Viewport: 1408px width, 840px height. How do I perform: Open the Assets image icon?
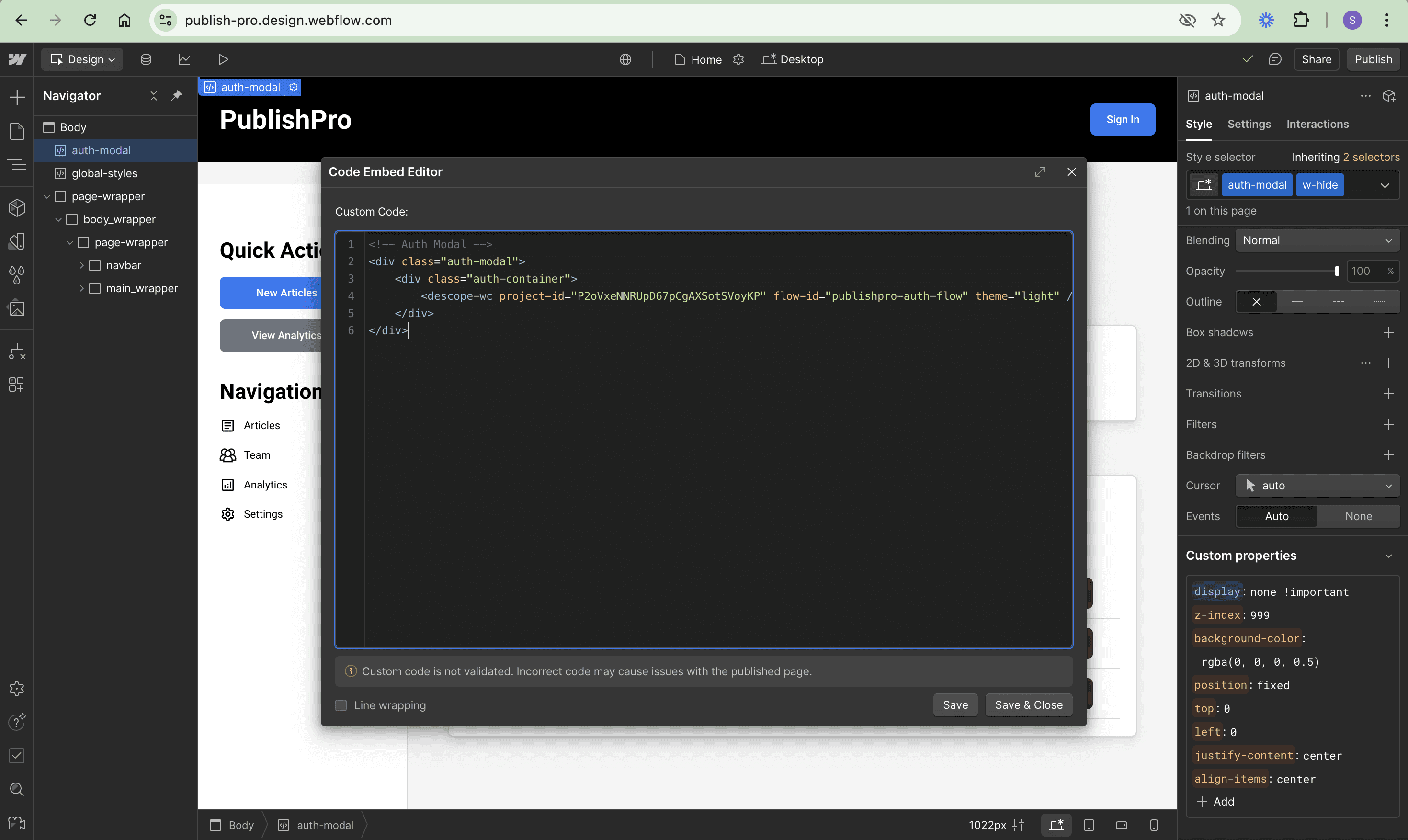pyautogui.click(x=17, y=308)
